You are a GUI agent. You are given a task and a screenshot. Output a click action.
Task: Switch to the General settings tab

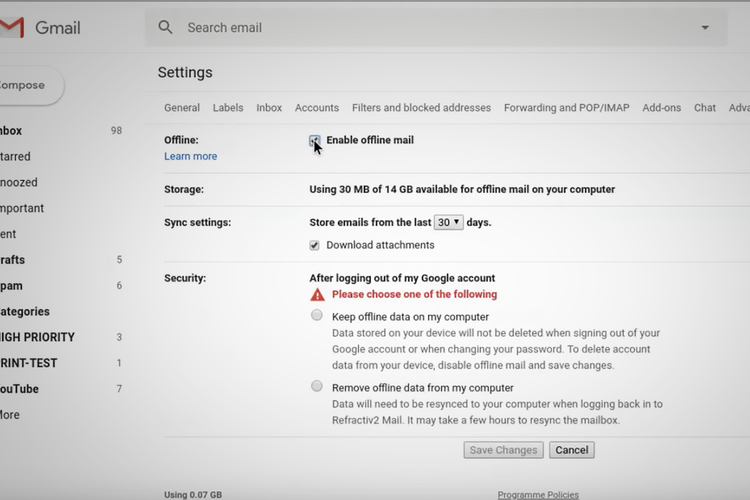pyautogui.click(x=182, y=108)
